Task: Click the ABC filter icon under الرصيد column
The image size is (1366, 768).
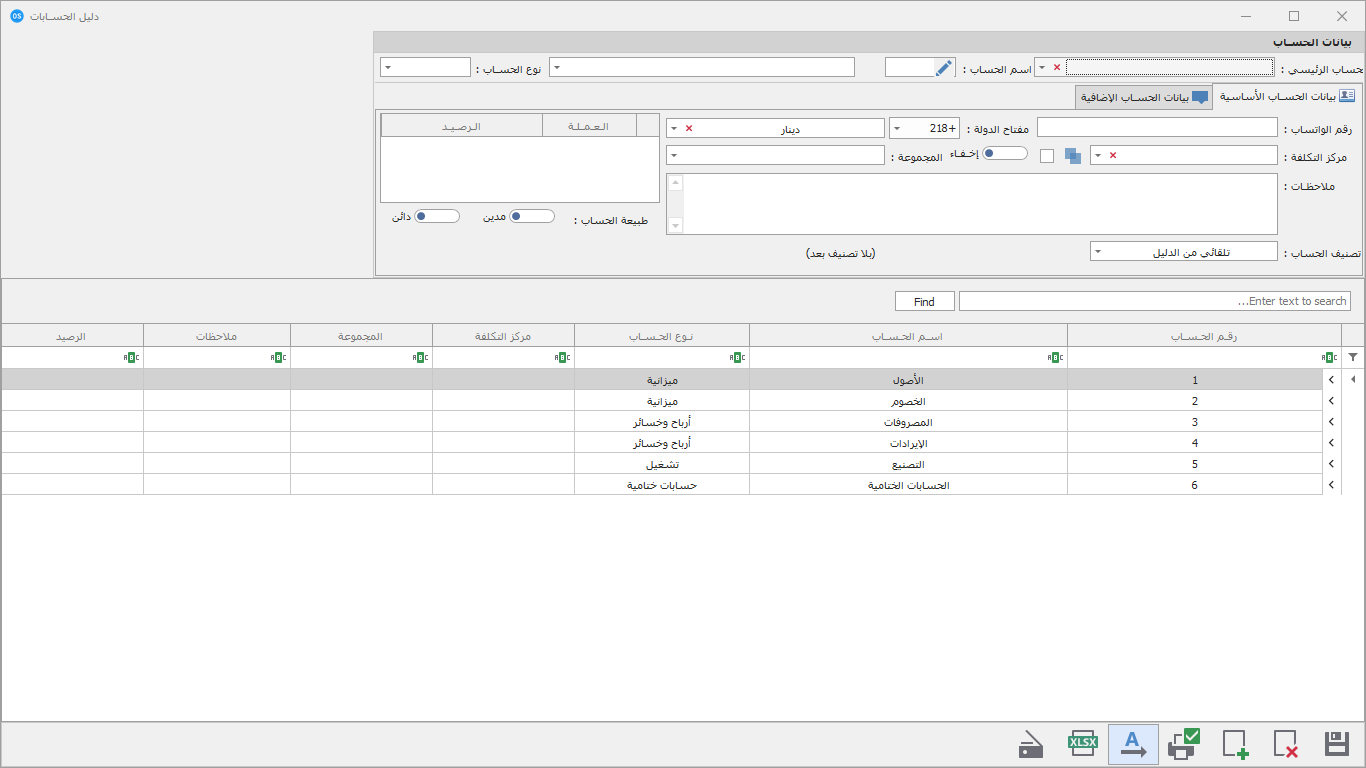Action: click(131, 357)
